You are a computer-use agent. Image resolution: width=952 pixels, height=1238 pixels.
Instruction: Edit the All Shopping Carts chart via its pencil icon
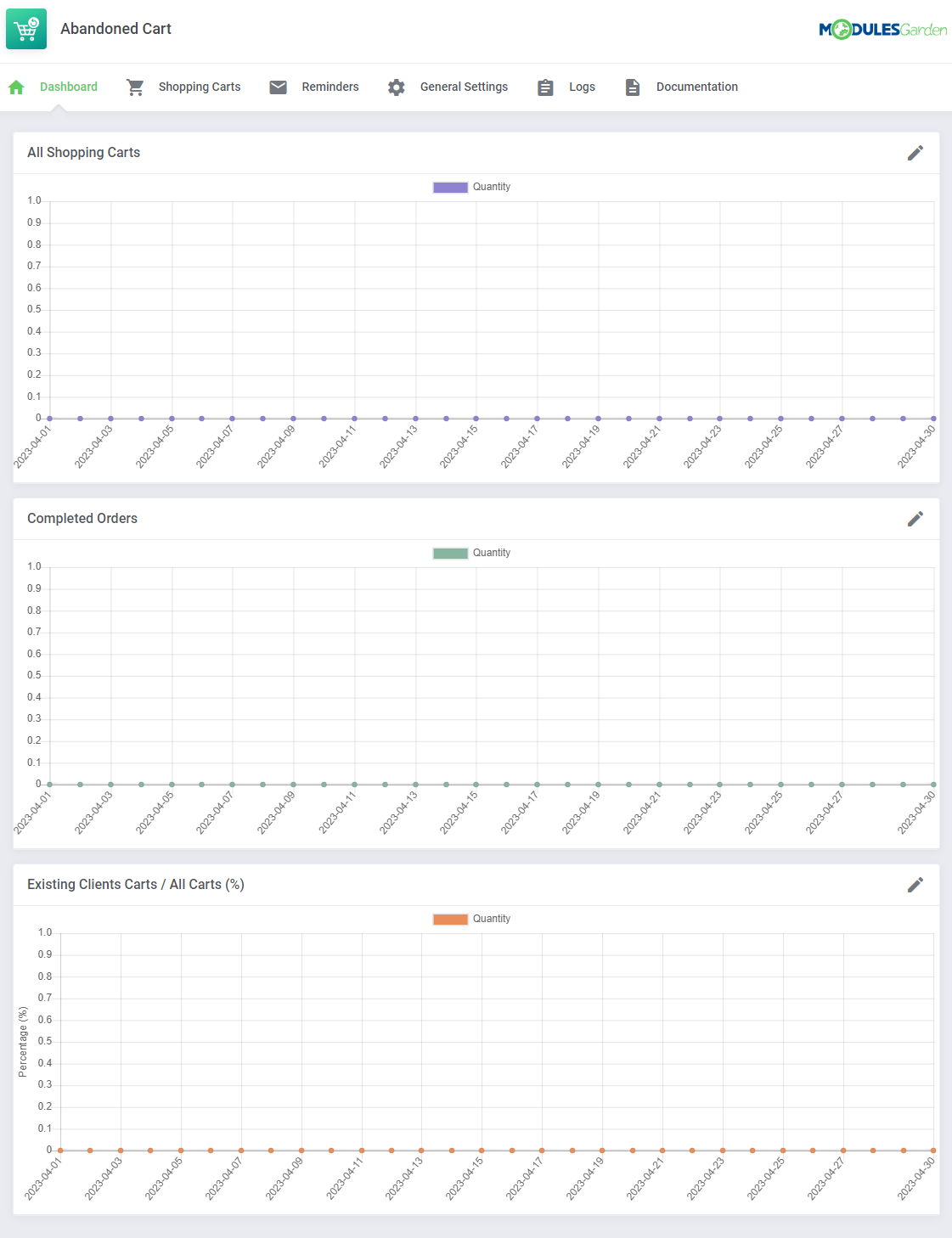[x=915, y=153]
